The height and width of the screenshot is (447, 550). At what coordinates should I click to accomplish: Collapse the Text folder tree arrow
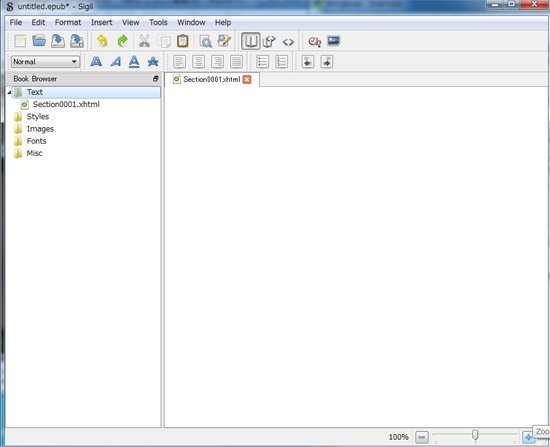[9, 92]
